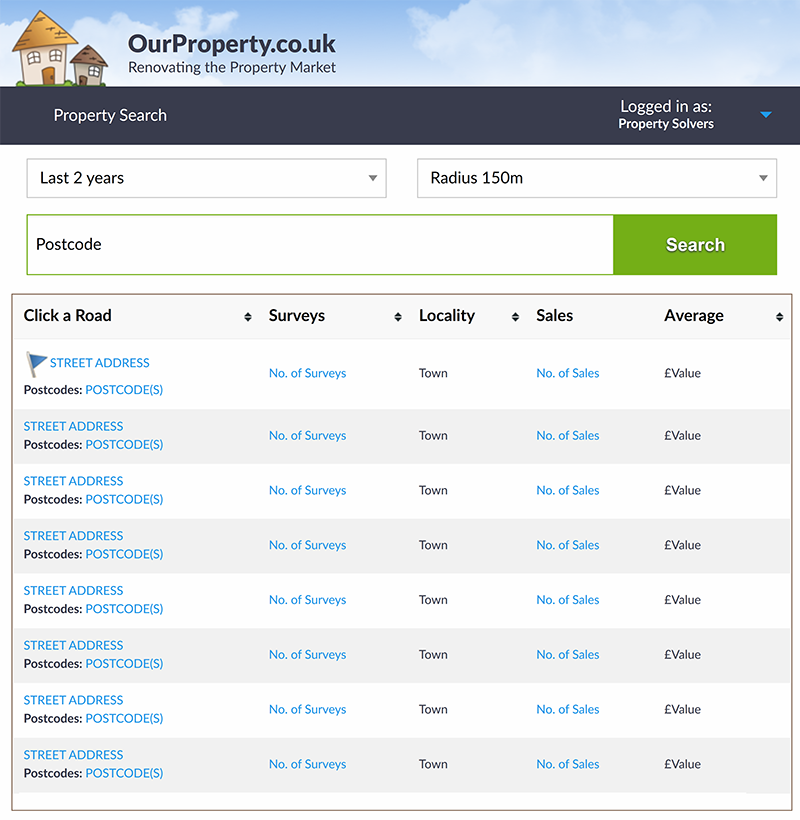The height and width of the screenshot is (820, 800).
Task: Focus the Postcode input field
Action: click(320, 244)
